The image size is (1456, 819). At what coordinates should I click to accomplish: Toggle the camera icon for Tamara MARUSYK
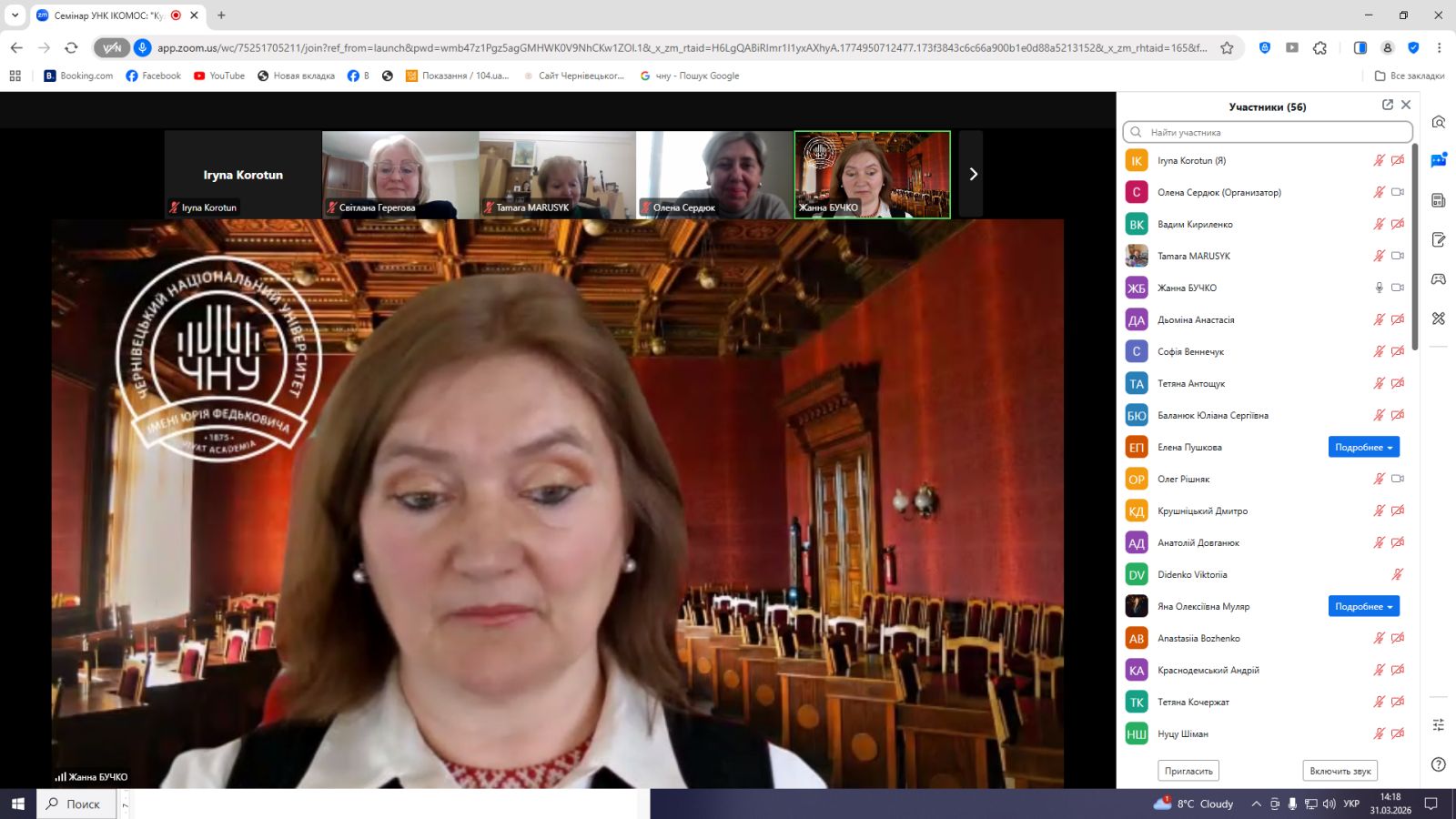pyautogui.click(x=1398, y=256)
